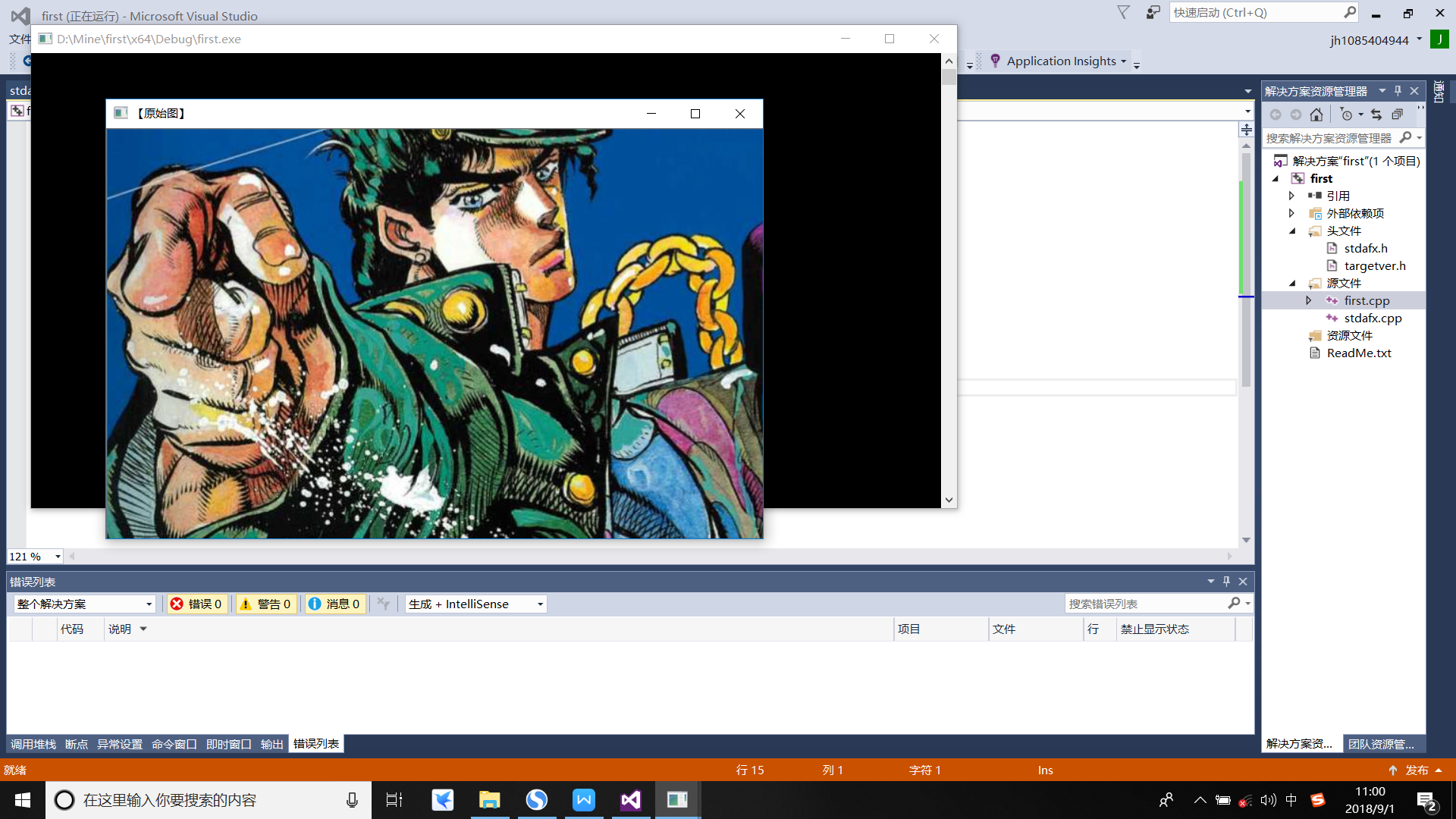Switch to the 即时窗口 tab
This screenshot has width=1456, height=819.
coord(229,744)
